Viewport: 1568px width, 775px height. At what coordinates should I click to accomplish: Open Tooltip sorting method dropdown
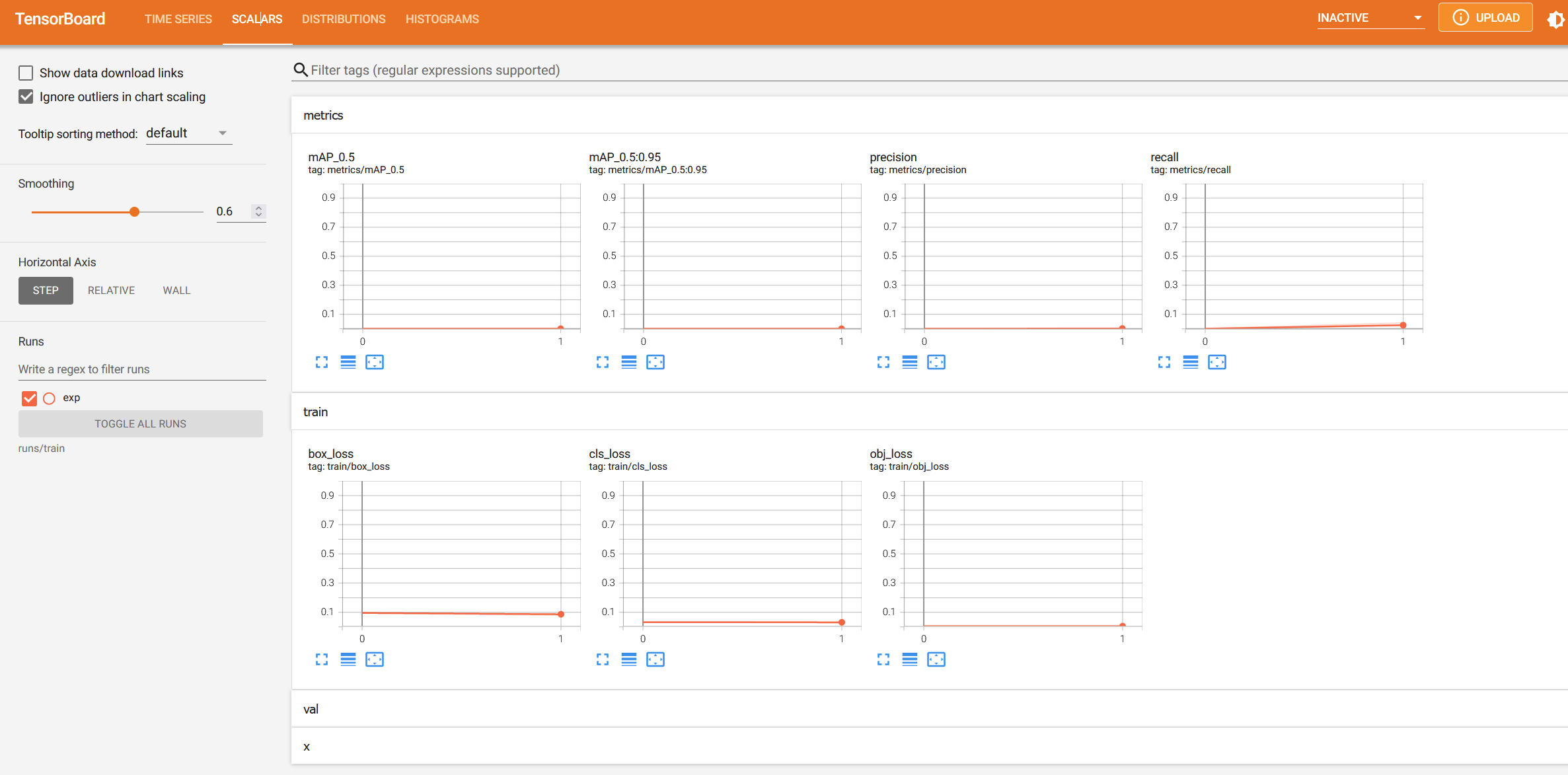(x=188, y=133)
